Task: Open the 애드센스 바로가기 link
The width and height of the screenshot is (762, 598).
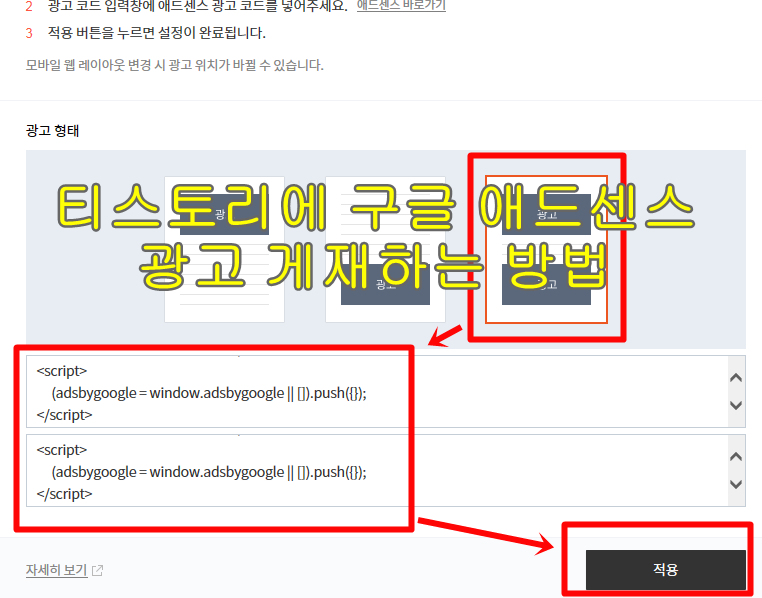Action: (401, 6)
